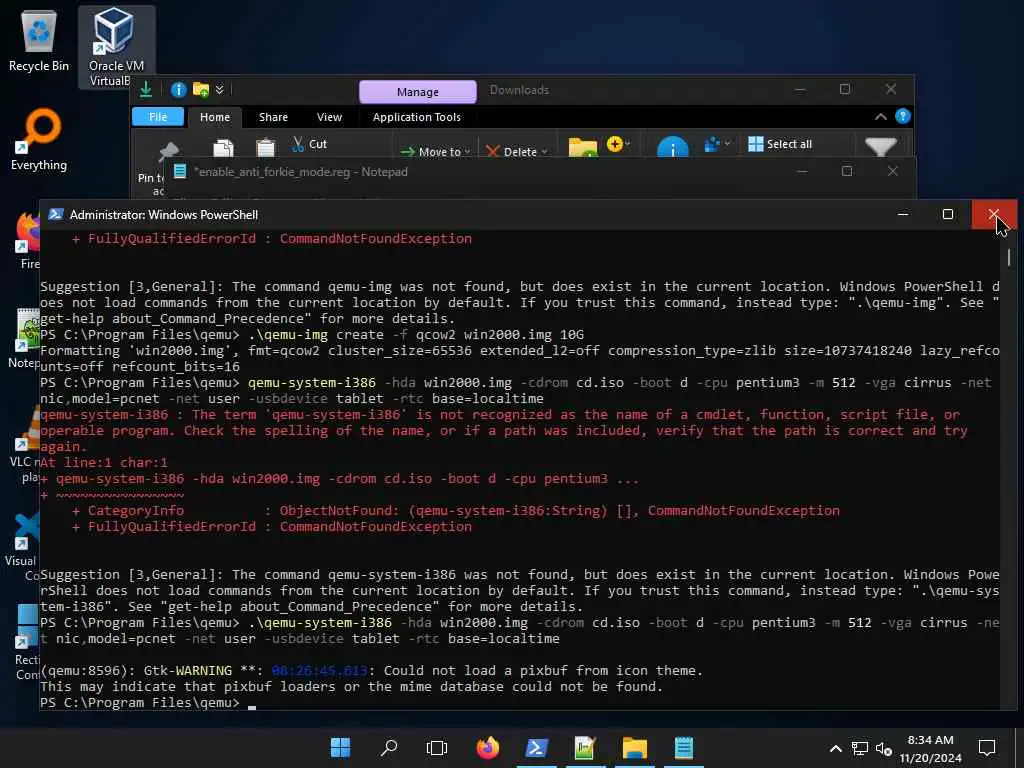
Task: Open the Share ribbon tab
Action: pos(273,117)
